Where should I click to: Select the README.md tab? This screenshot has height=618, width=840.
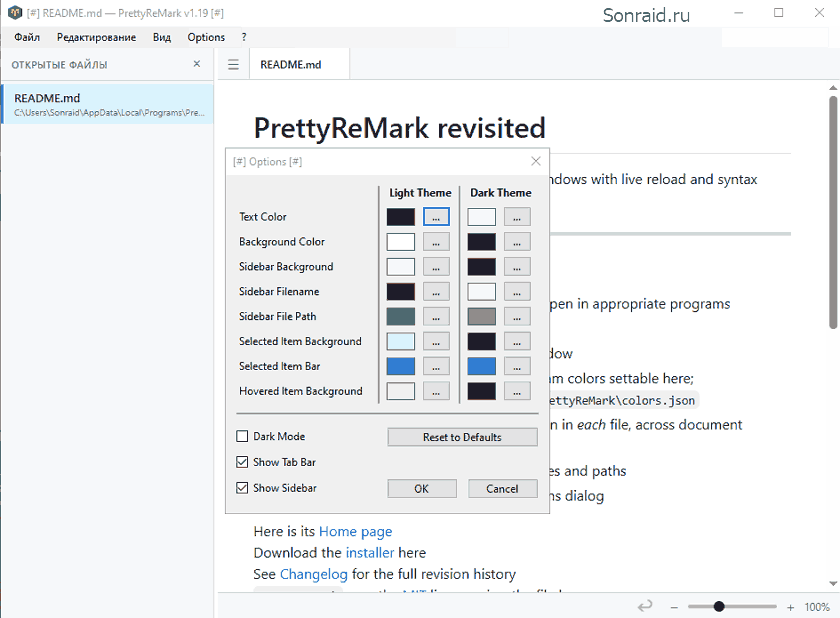(x=299, y=64)
